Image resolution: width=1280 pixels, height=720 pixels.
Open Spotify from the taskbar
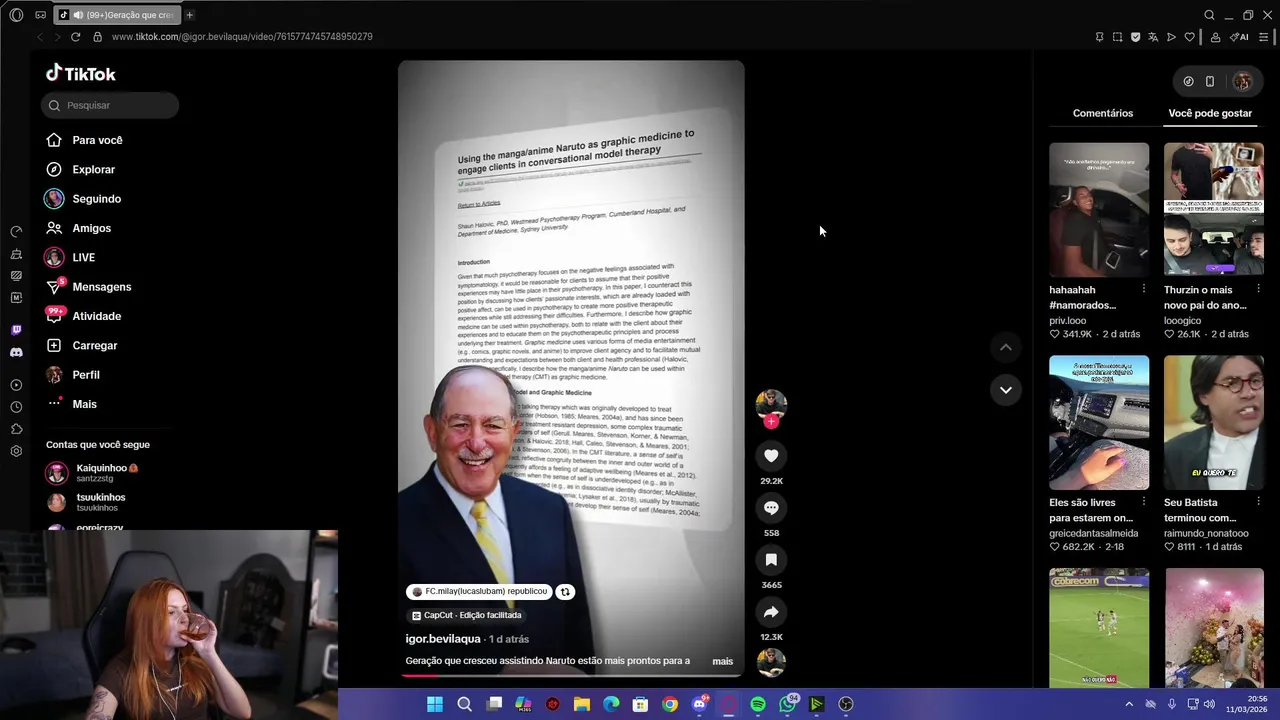pos(758,704)
